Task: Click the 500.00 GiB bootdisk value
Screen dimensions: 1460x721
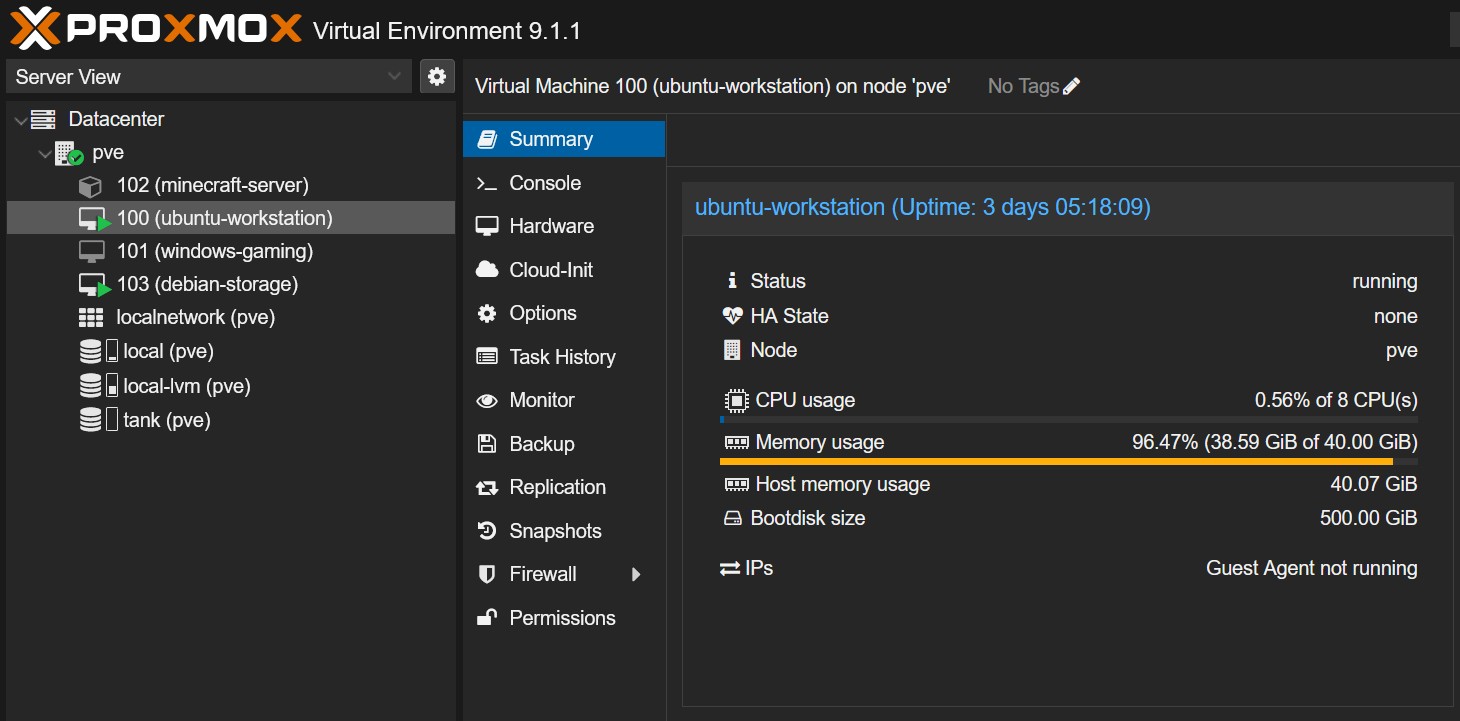Action: [1368, 518]
